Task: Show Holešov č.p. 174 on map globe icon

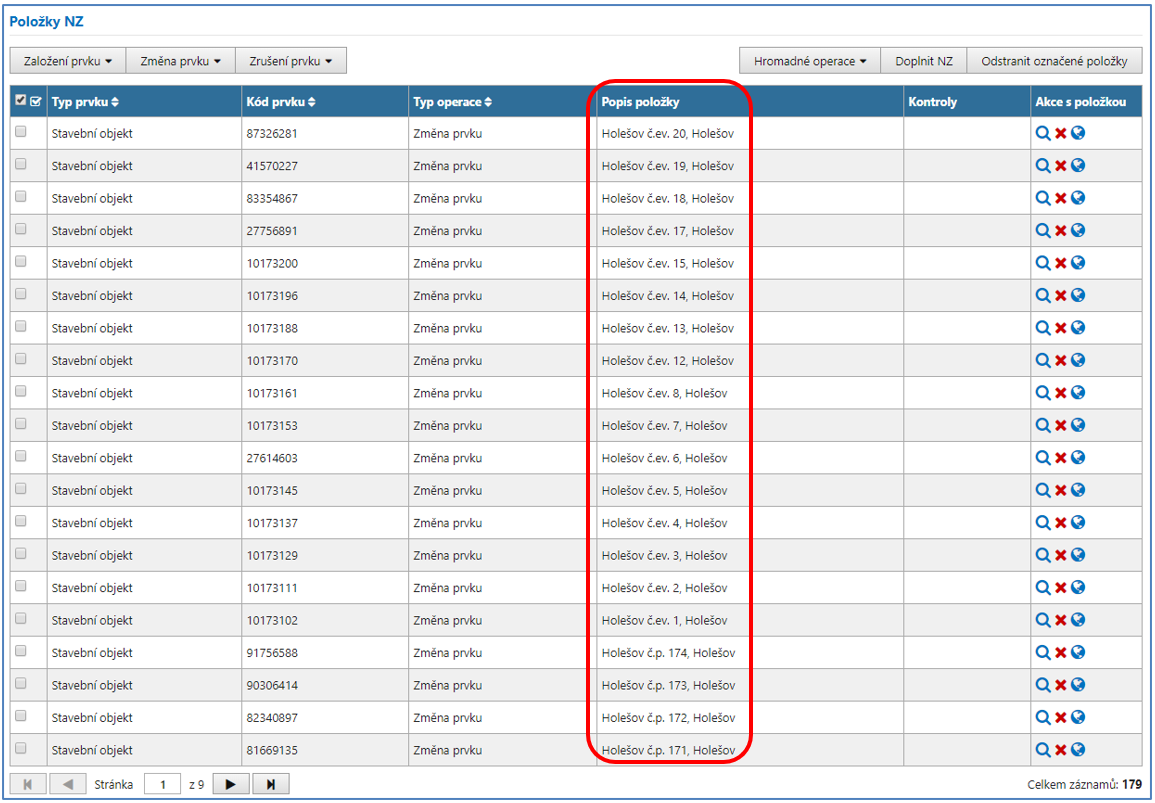Action: click(x=1078, y=653)
